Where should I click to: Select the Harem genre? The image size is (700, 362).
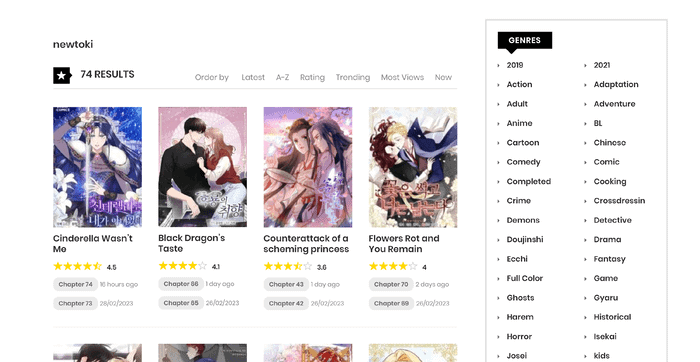point(520,317)
